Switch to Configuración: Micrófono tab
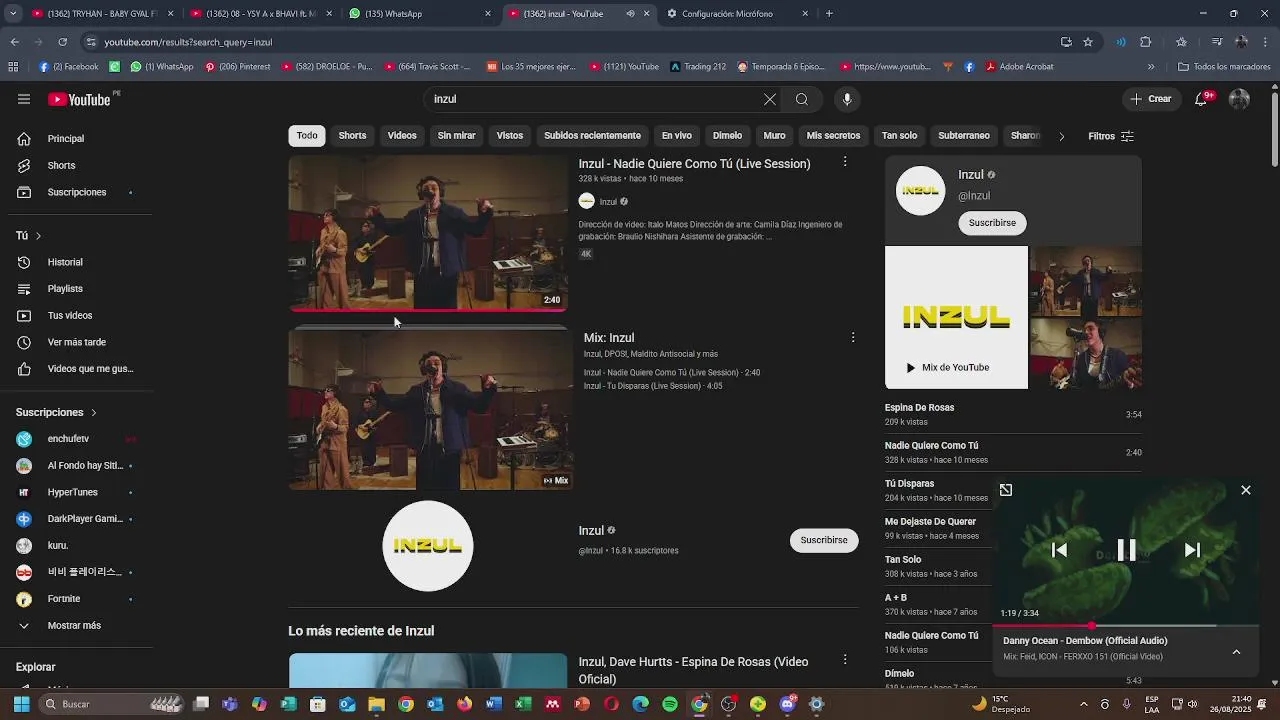 [738, 14]
